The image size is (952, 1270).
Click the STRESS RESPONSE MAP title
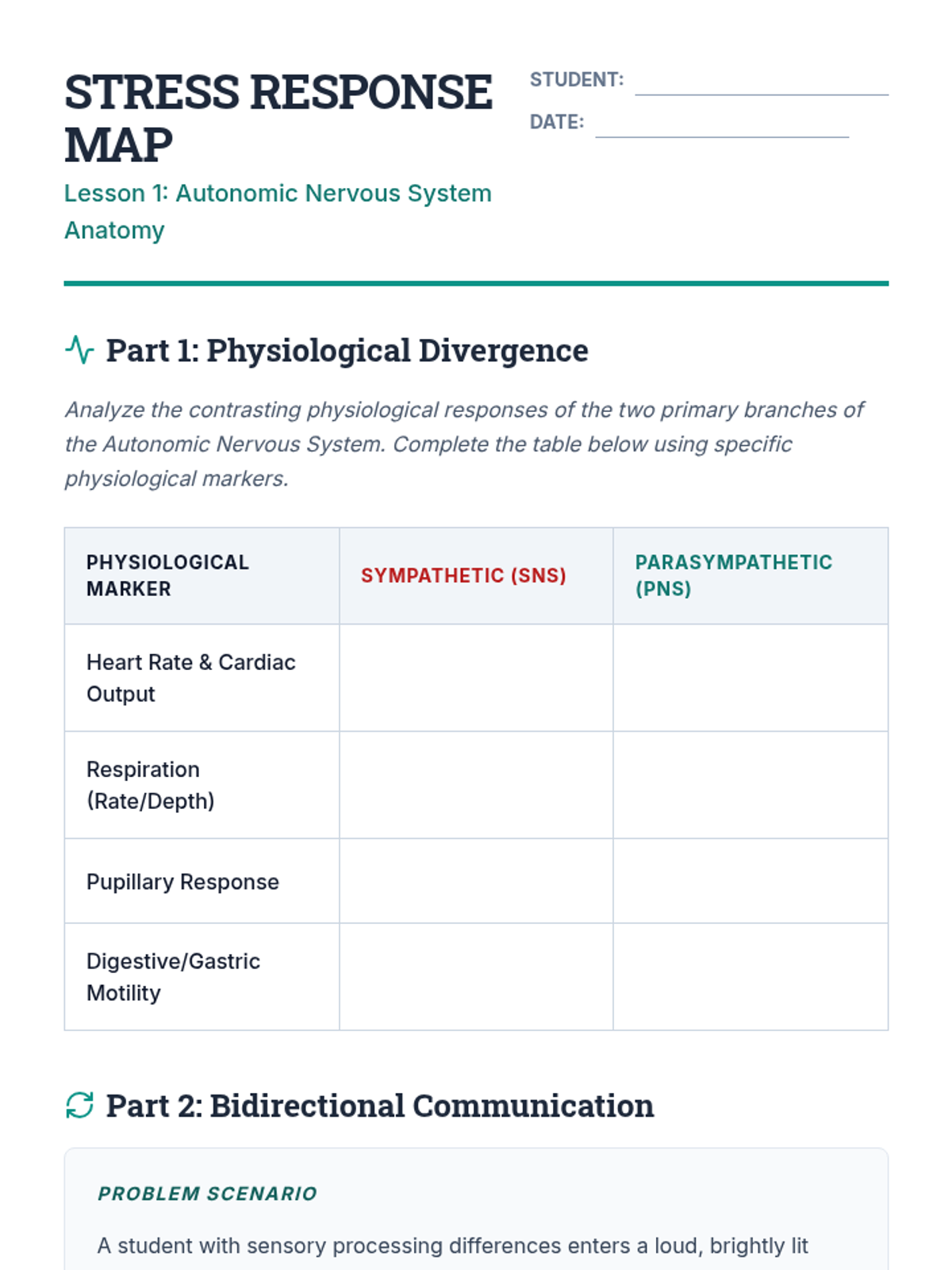278,117
